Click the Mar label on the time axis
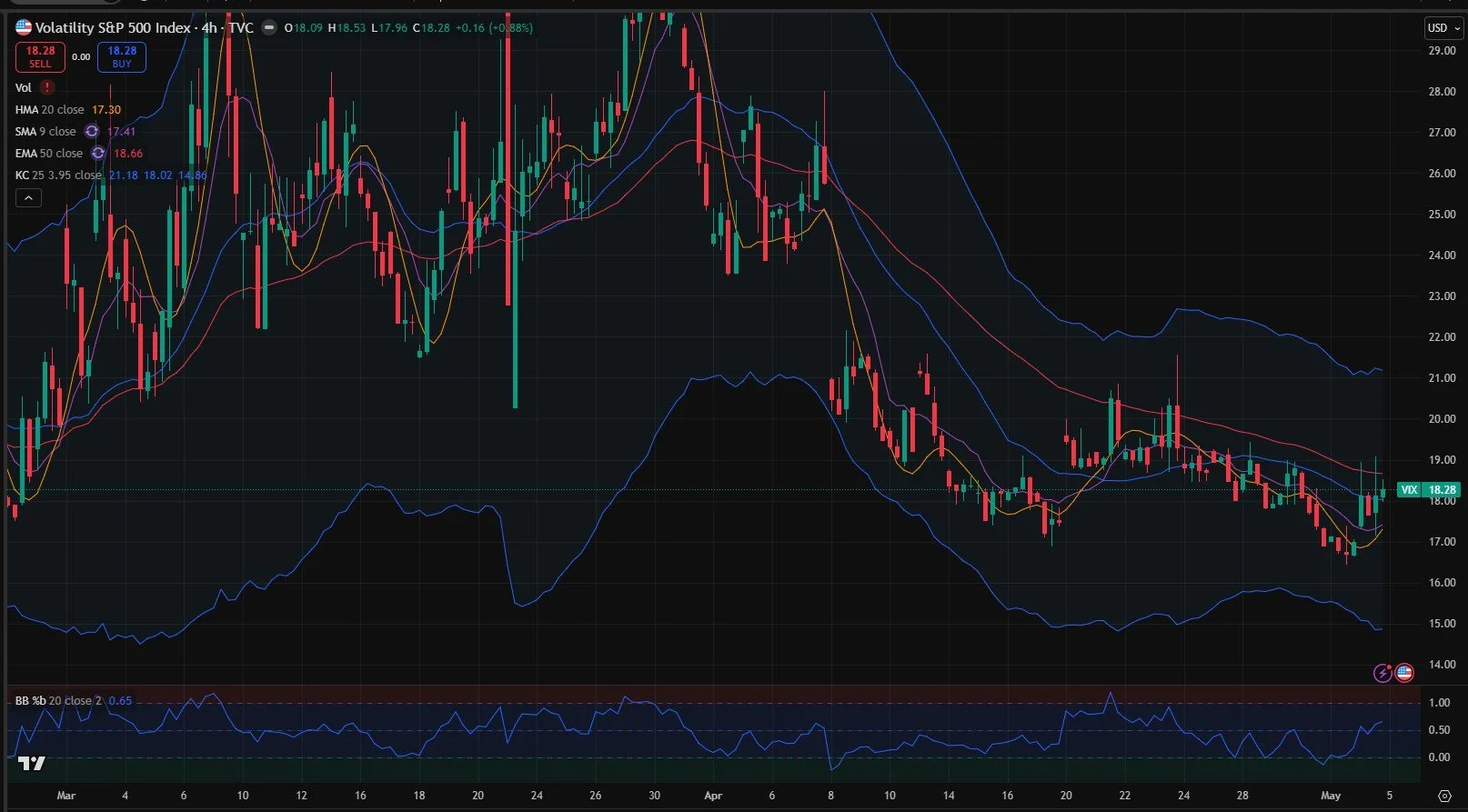 point(65,796)
